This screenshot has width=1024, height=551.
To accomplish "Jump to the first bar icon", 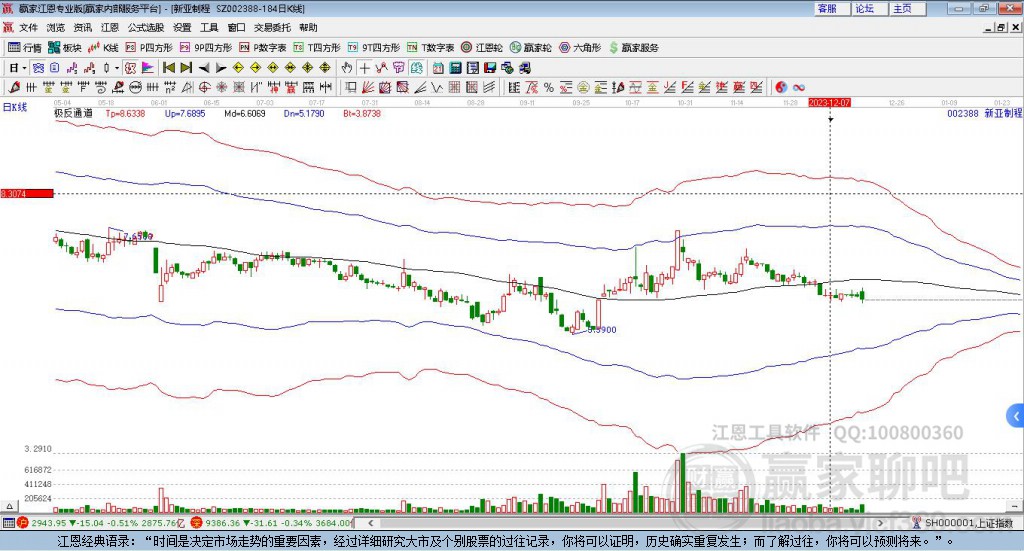I will tap(168, 68).
